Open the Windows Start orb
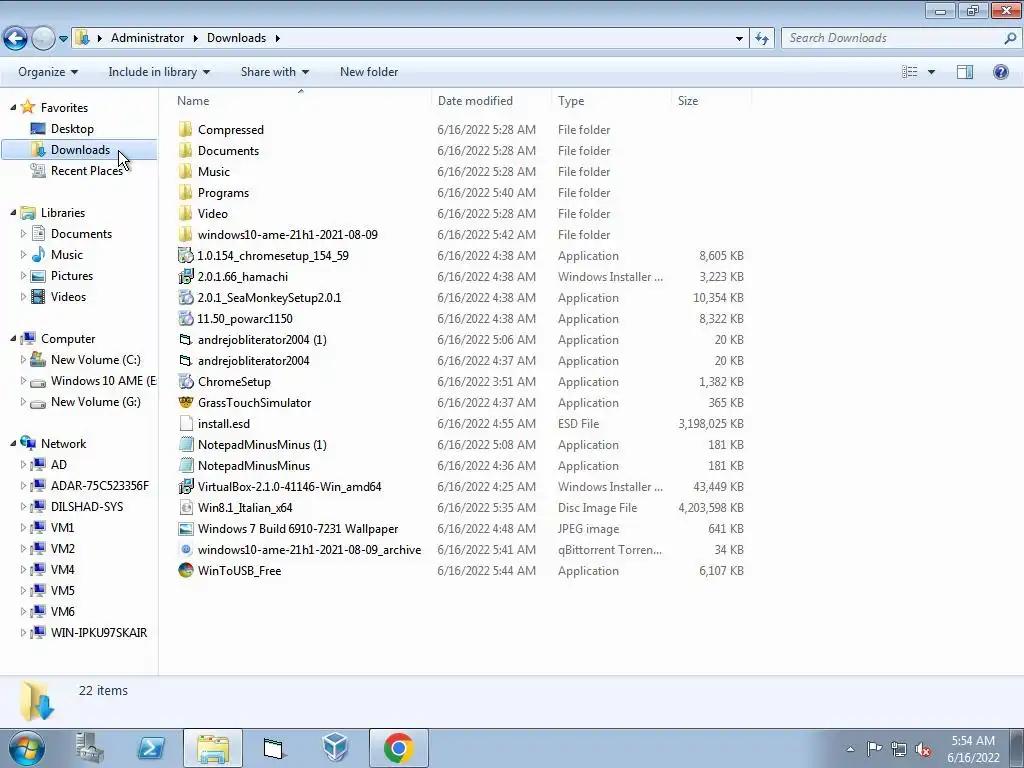1024x768 pixels. [x=27, y=748]
